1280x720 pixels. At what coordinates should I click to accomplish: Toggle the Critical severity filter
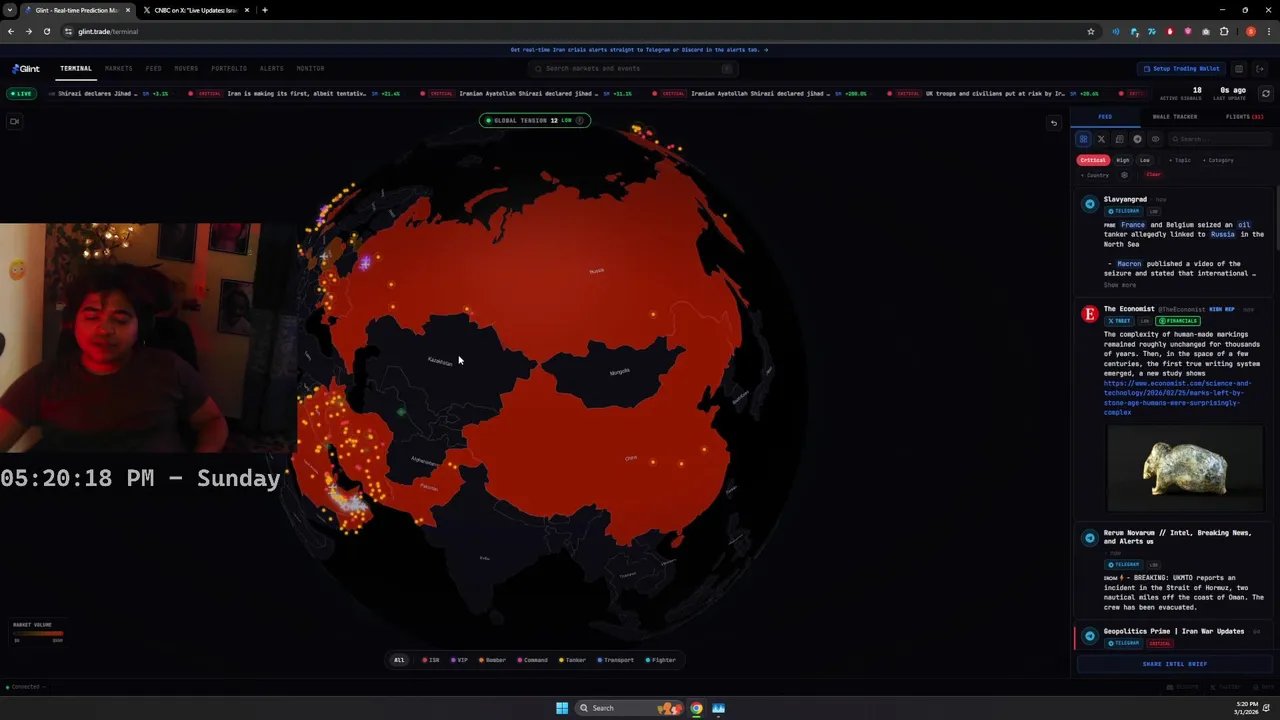pyautogui.click(x=1093, y=160)
